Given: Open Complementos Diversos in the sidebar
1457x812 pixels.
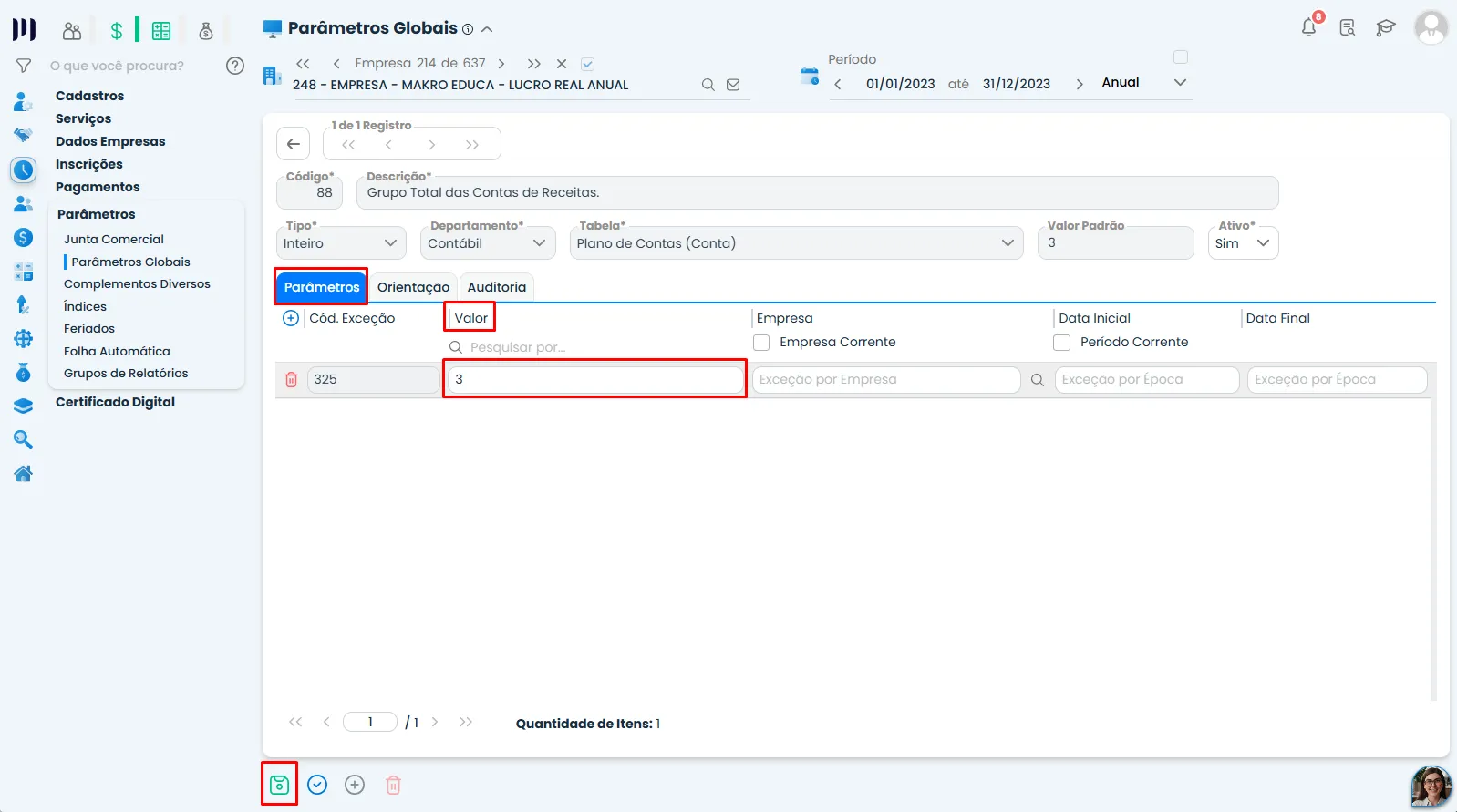Looking at the screenshot, I should [x=137, y=283].
